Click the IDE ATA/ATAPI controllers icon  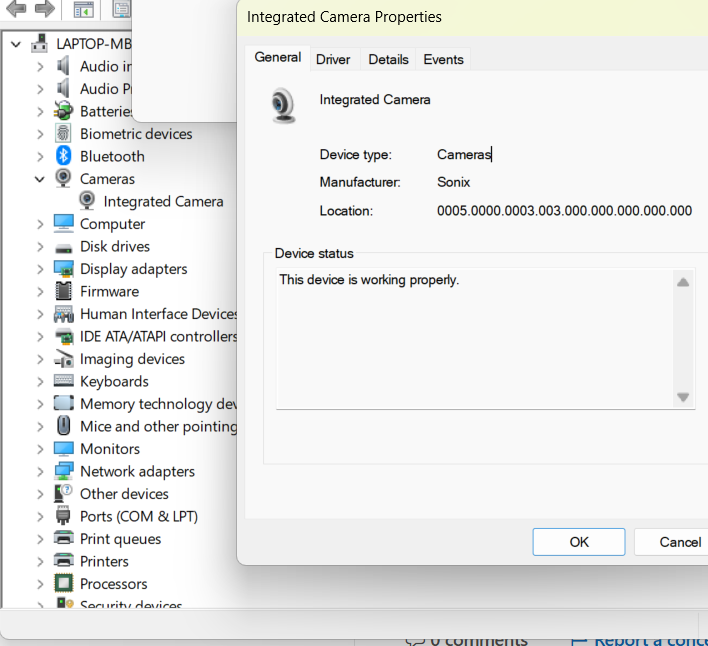pos(63,337)
